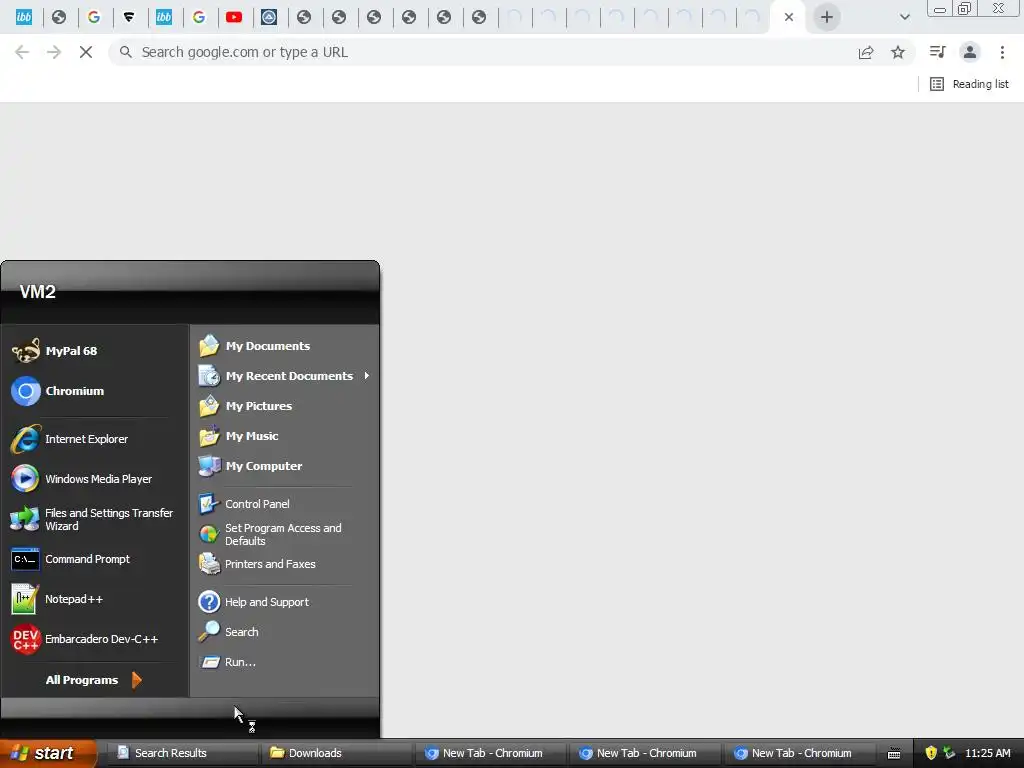Open MyPal 68 from Start menu
1024x768 pixels.
click(x=94, y=351)
